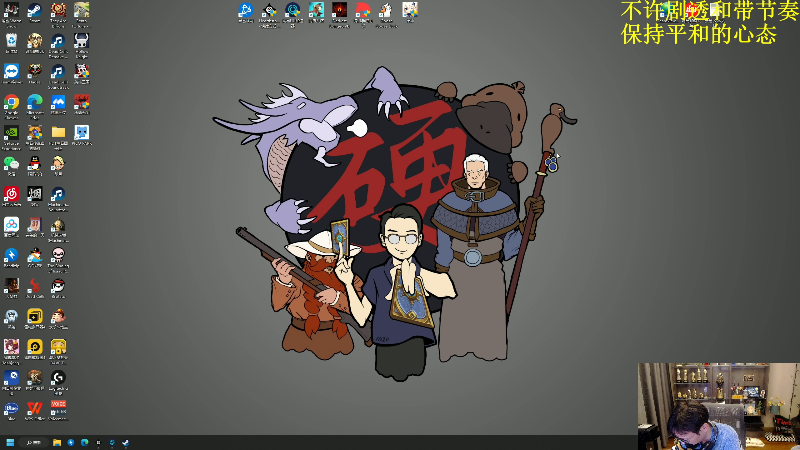Open the Dead Cells desktop shortcut
Viewport: 800px width, 450px height.
coord(35,286)
